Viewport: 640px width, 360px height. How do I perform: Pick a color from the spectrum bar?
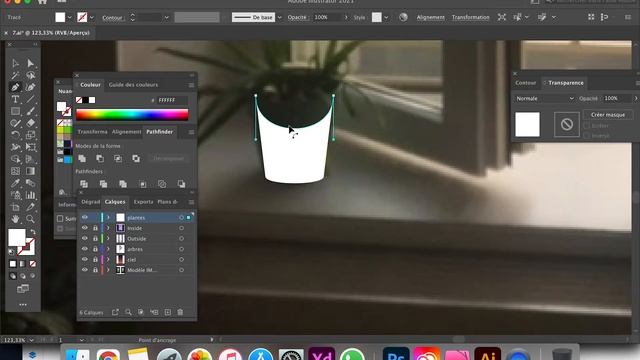click(x=132, y=114)
